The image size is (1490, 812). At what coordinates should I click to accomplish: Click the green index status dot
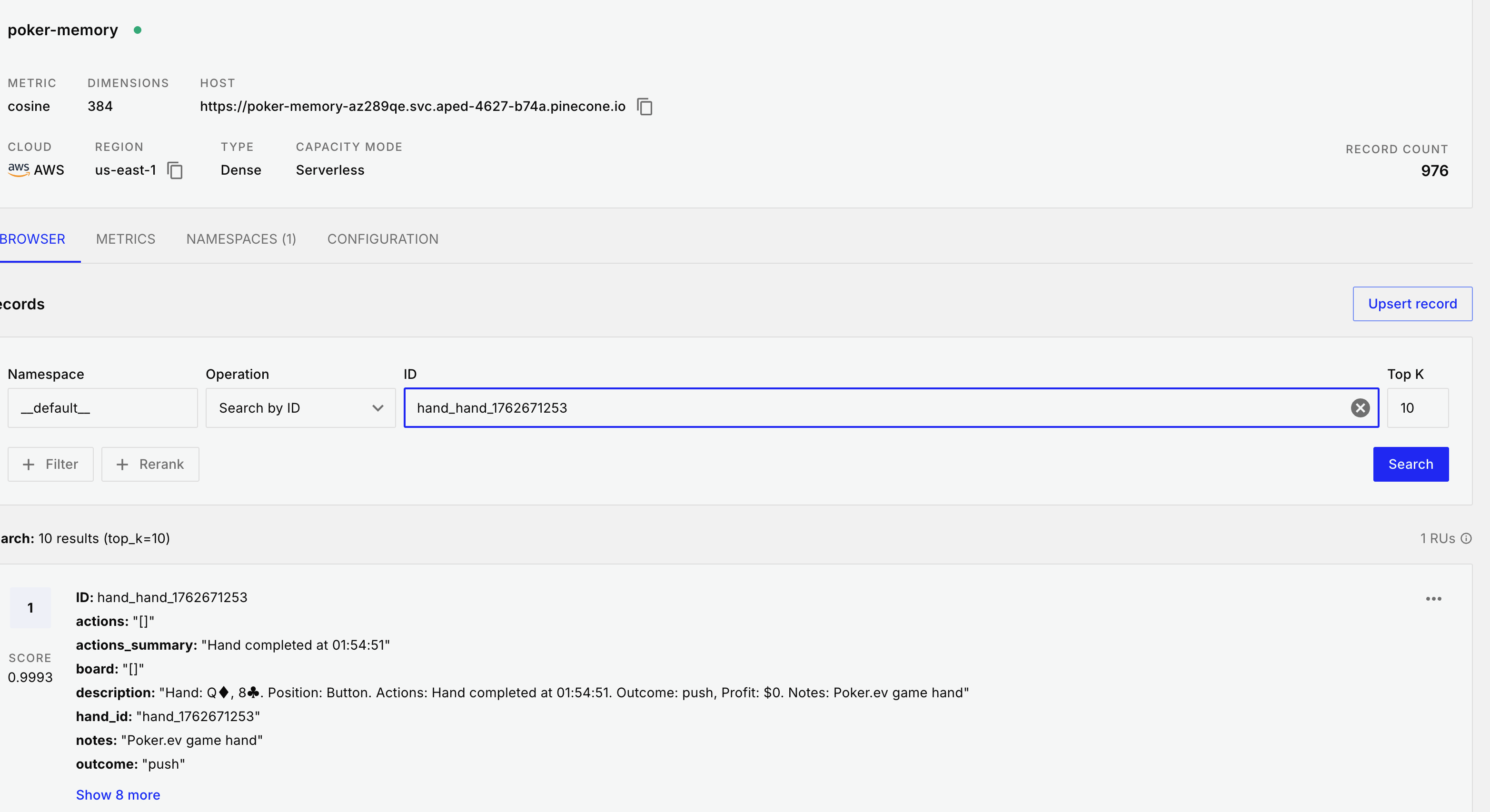click(138, 30)
